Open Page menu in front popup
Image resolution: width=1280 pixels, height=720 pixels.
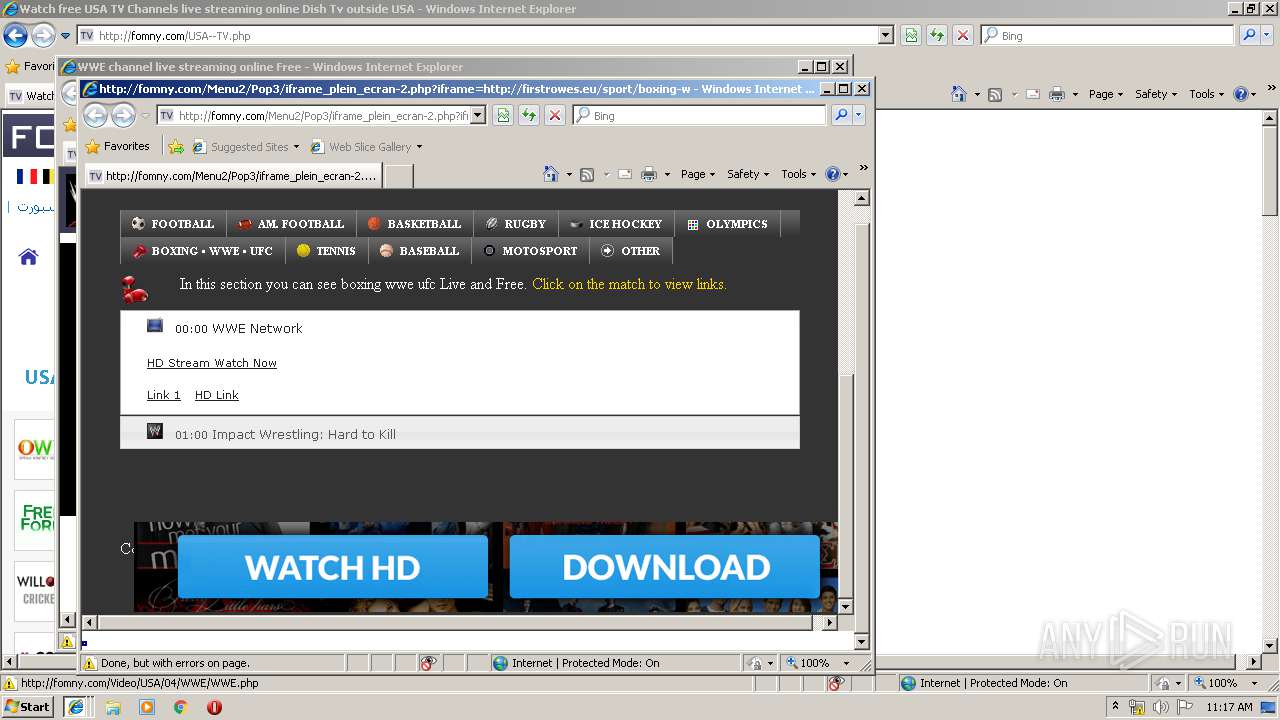[x=698, y=174]
